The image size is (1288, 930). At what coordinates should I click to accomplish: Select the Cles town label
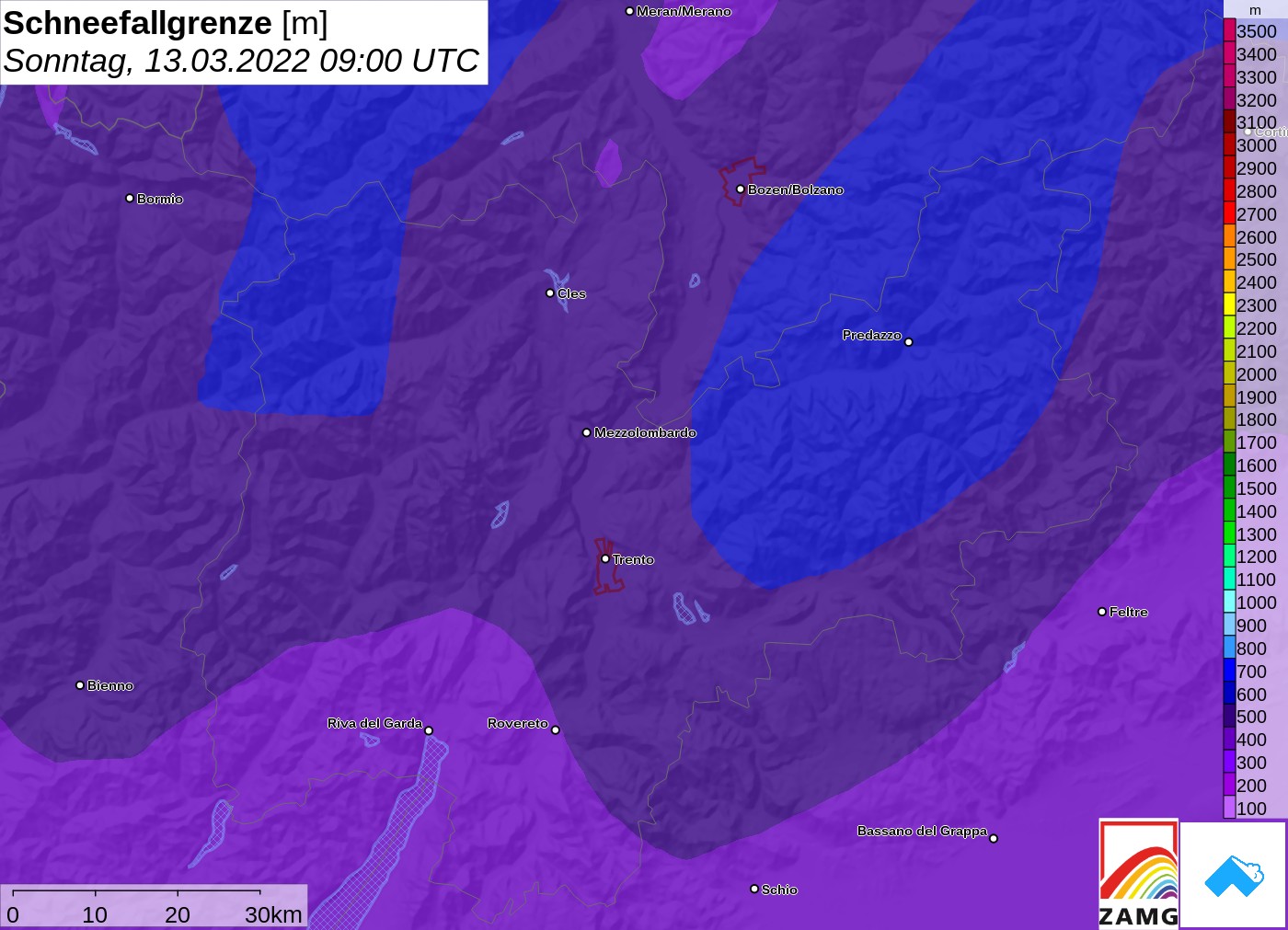point(571,293)
